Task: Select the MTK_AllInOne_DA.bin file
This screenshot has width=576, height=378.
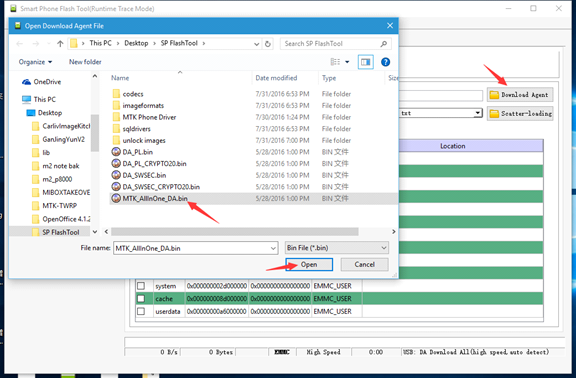Action: click(x=155, y=199)
